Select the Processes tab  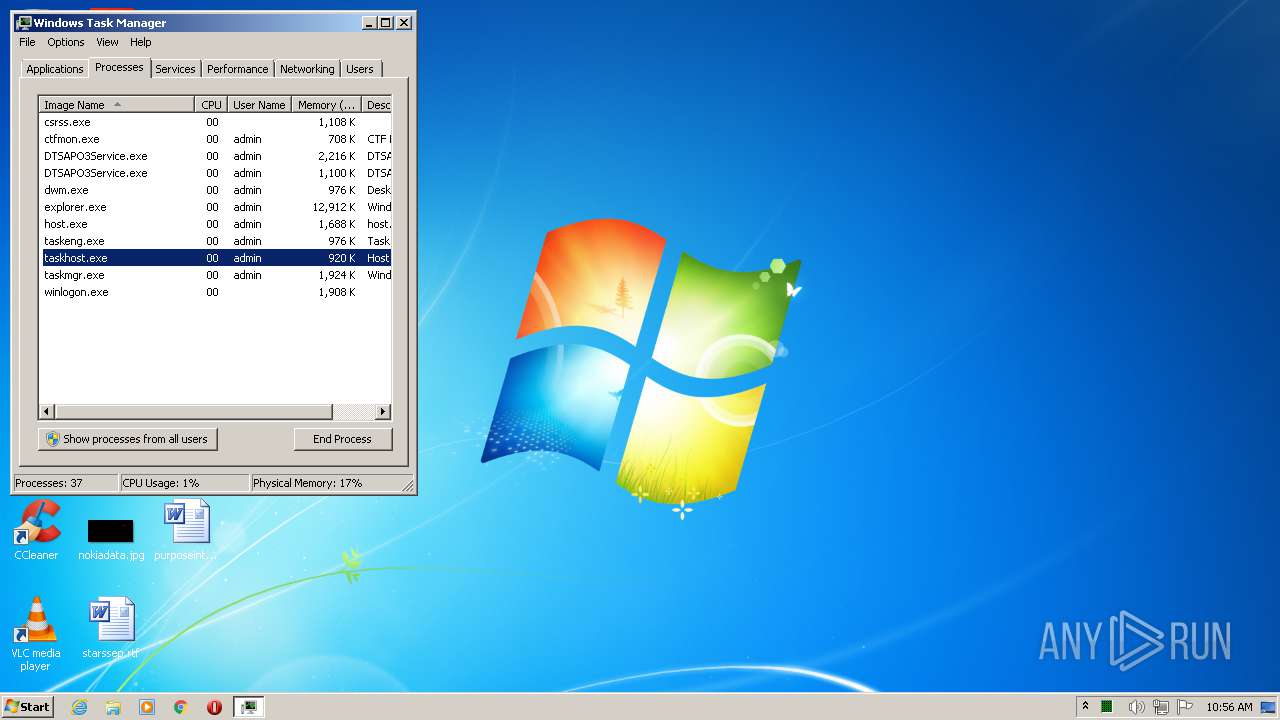point(119,67)
